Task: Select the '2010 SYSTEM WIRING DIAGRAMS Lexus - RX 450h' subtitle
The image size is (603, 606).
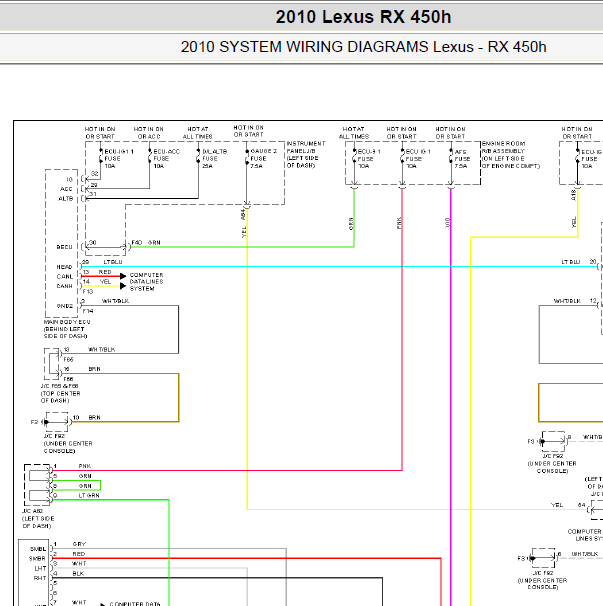Action: (x=363, y=47)
